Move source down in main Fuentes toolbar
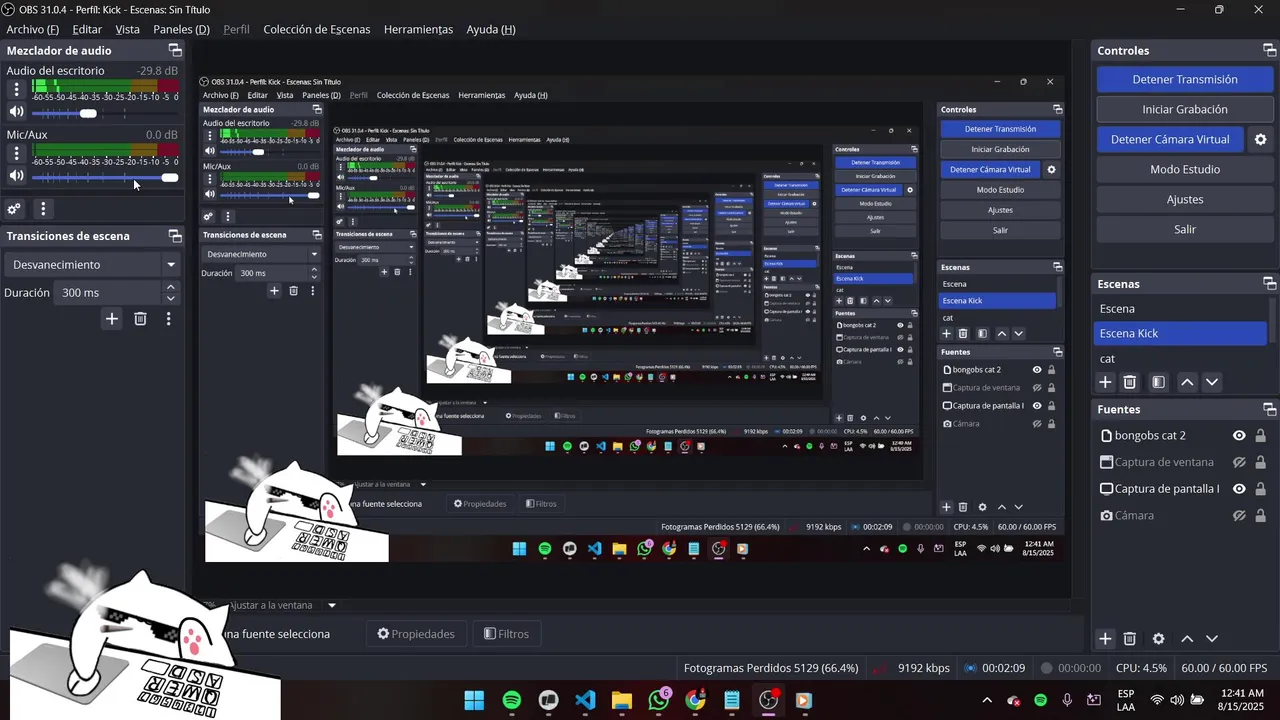The image size is (1280, 720). [1212, 639]
